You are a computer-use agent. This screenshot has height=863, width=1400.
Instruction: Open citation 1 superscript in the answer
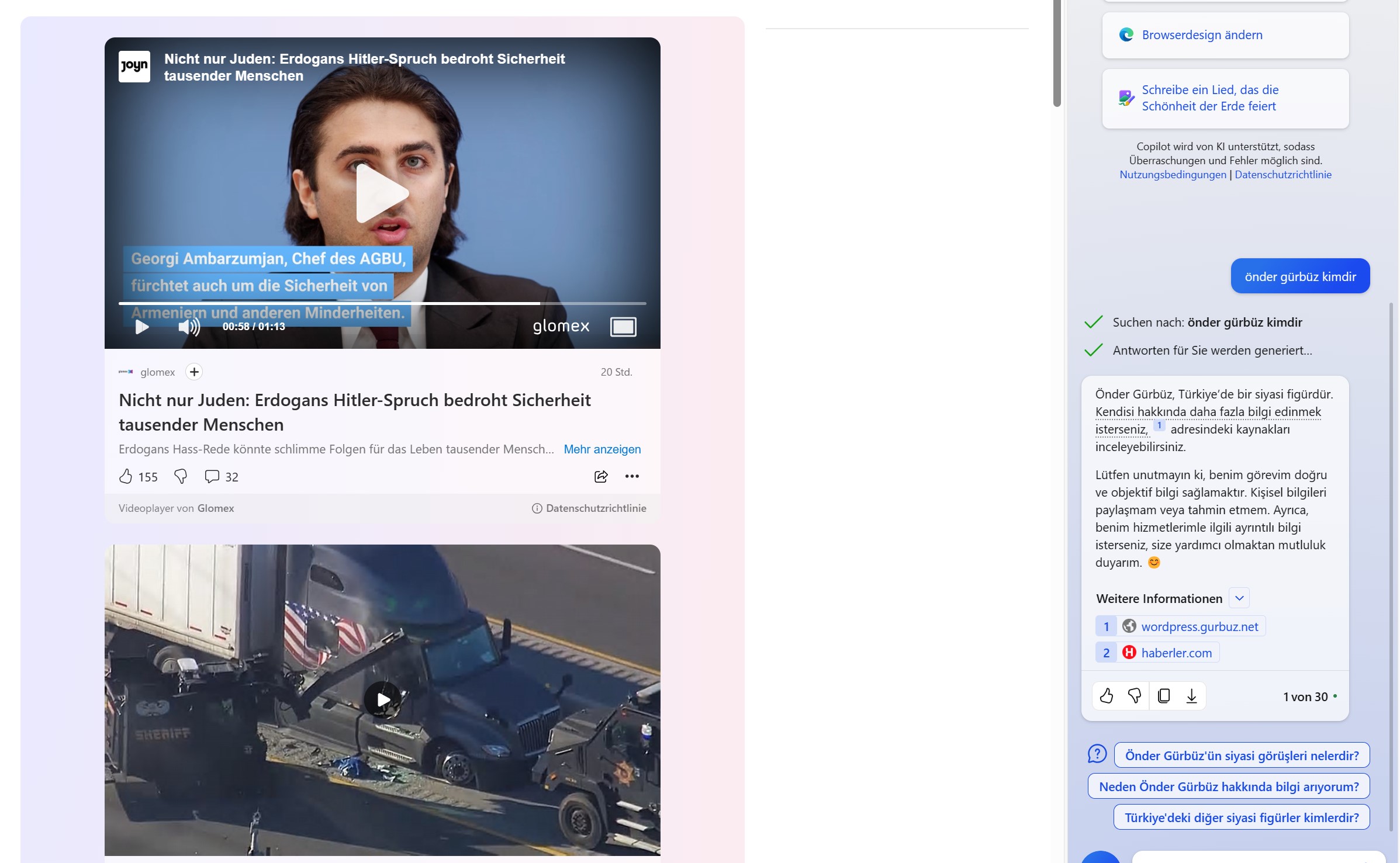tap(1159, 425)
